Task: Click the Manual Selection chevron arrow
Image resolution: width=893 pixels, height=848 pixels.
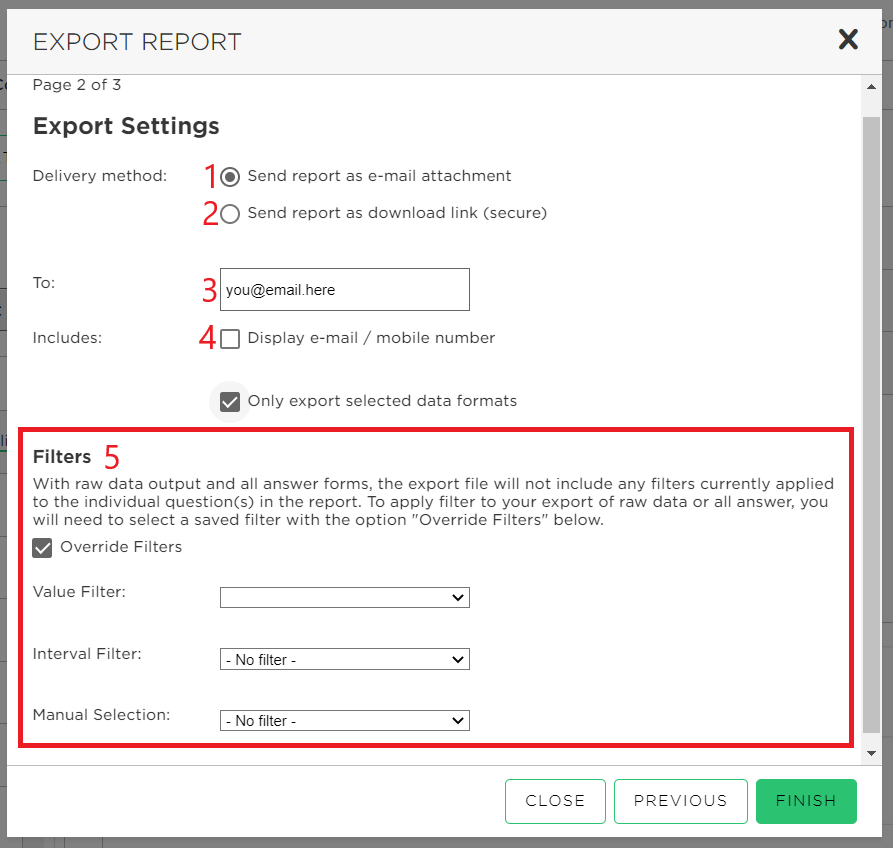Action: click(x=457, y=720)
